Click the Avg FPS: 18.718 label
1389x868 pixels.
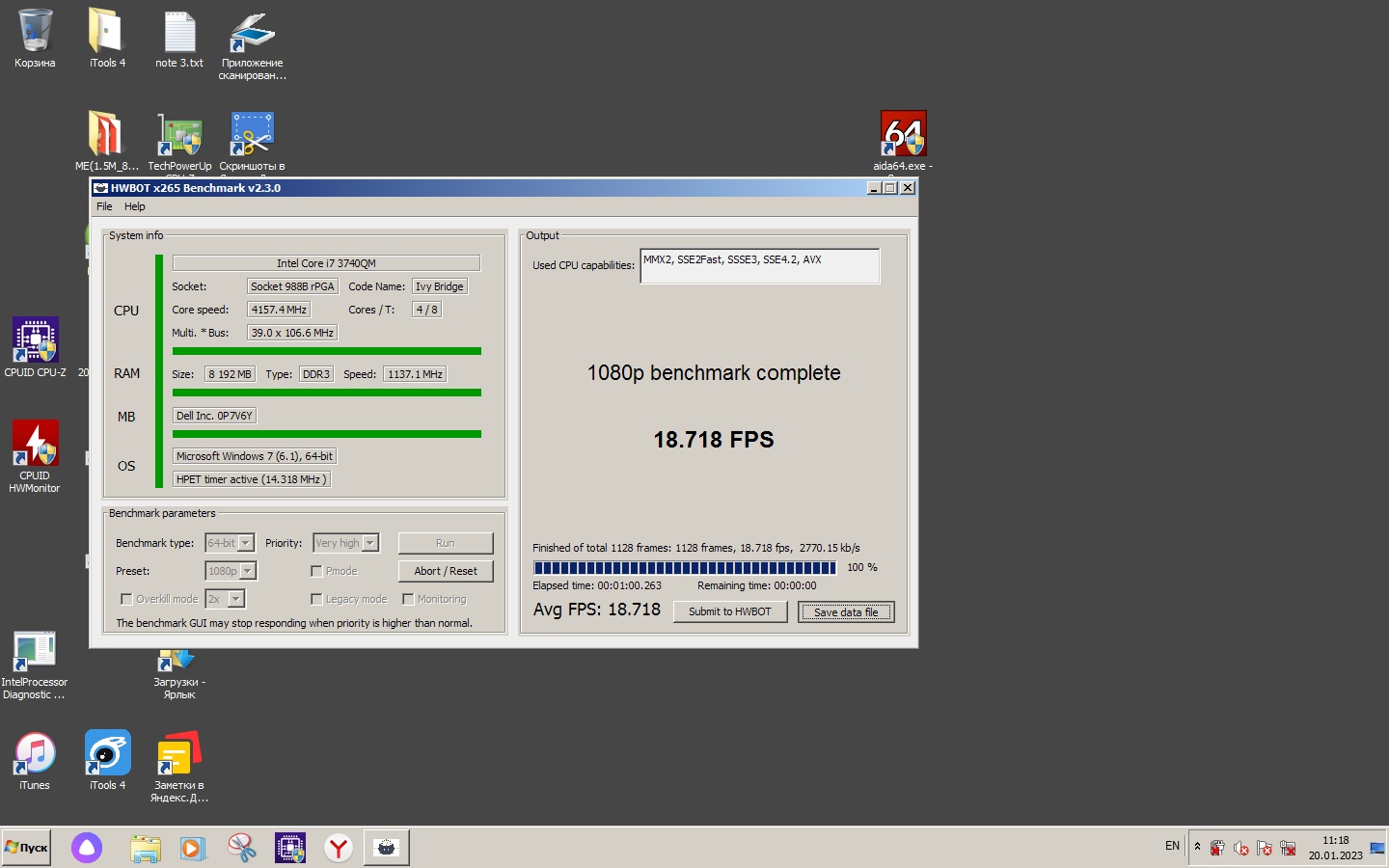(x=597, y=610)
